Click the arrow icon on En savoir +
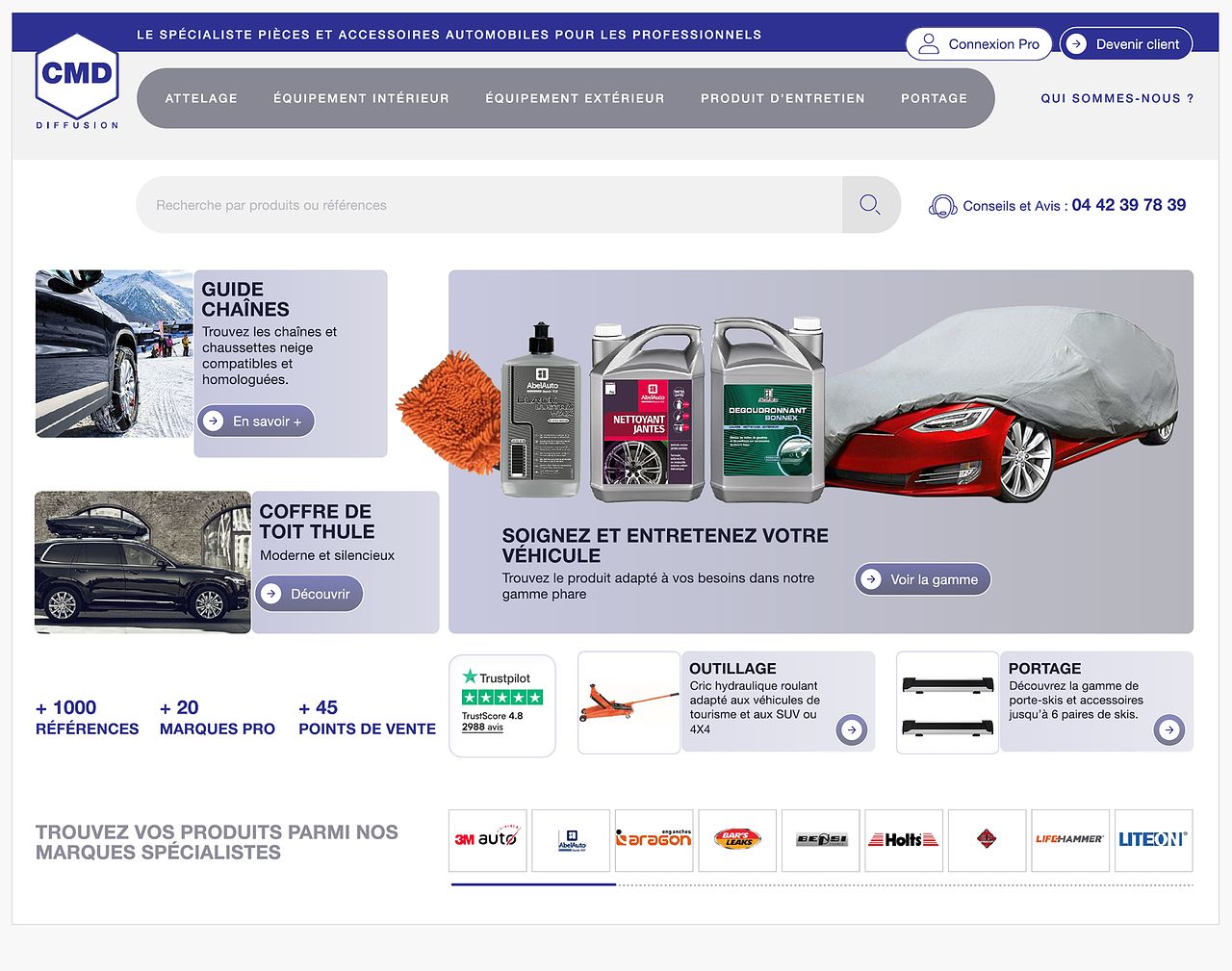Viewport: 1232px width, 971px height. coord(212,421)
